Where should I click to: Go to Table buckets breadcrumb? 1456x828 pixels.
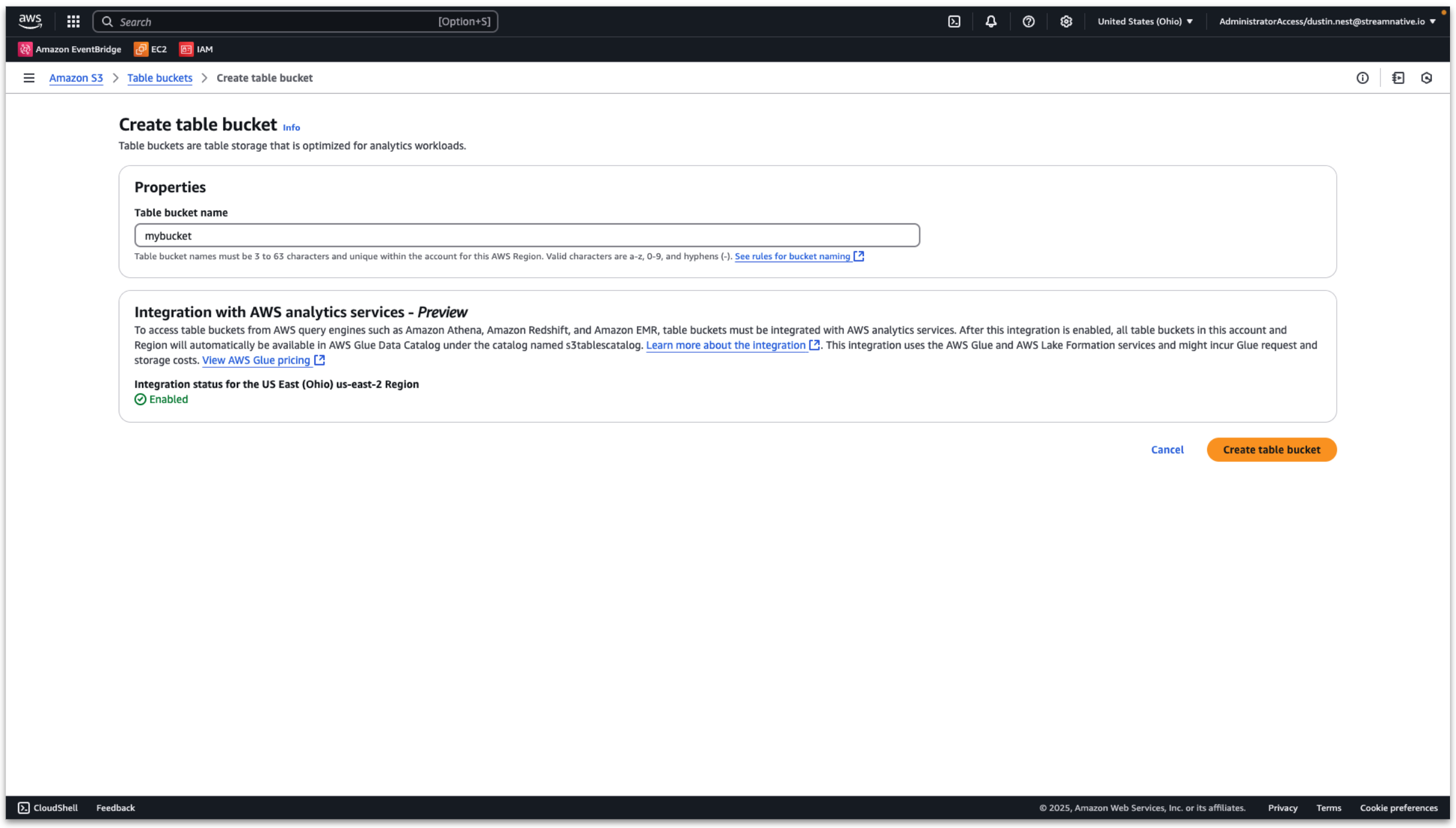point(160,78)
